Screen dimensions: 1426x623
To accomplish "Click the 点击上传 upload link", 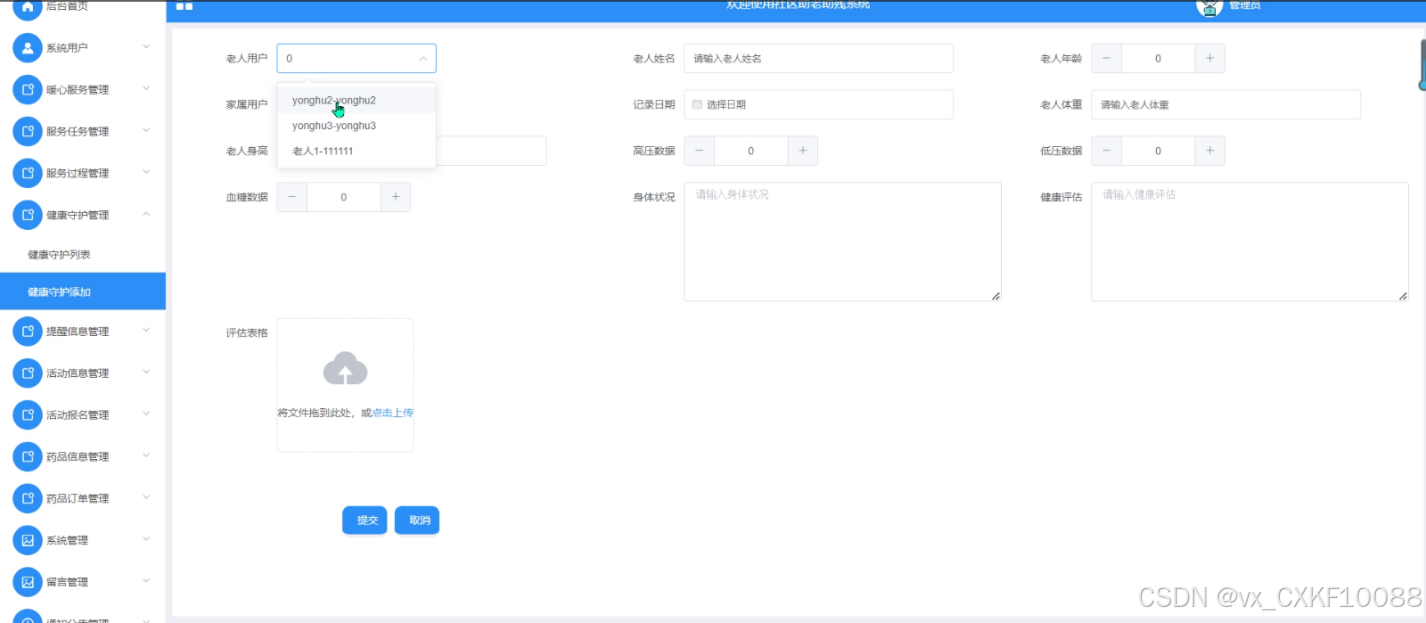I will 393,412.
